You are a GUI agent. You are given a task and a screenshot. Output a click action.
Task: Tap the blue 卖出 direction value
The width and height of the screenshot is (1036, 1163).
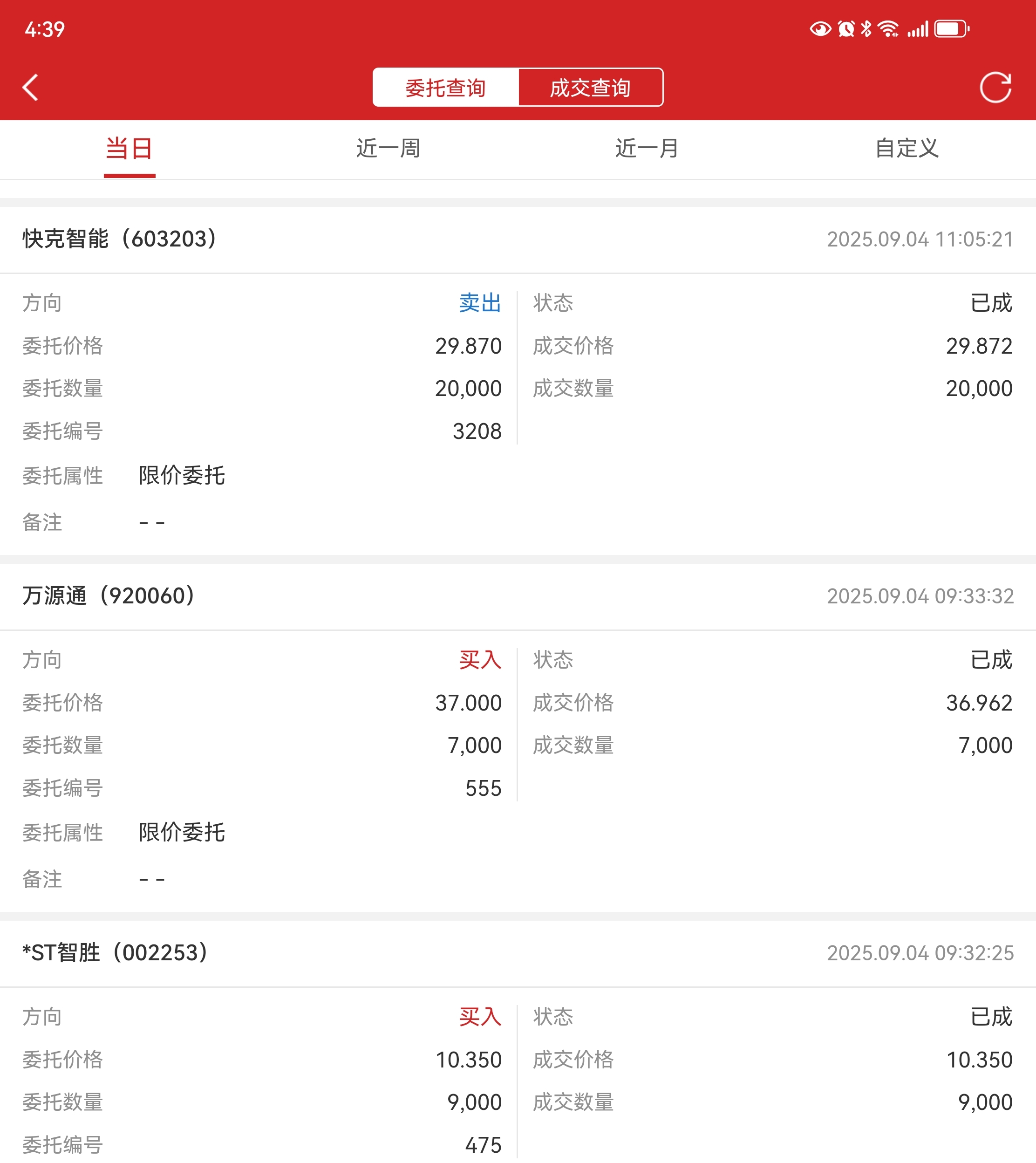coord(480,303)
